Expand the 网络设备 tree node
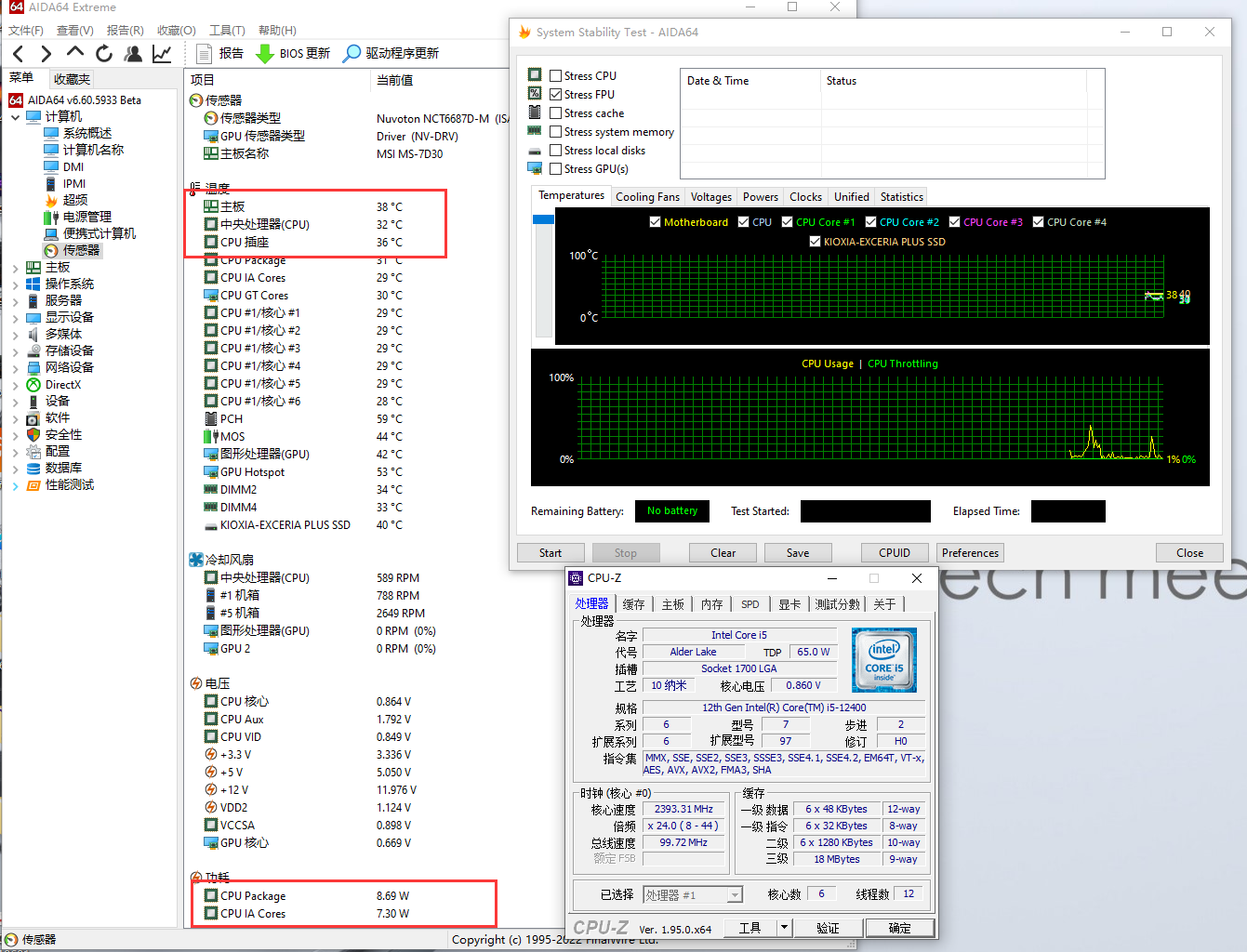This screenshot has height=952, width=1247. click(15, 368)
